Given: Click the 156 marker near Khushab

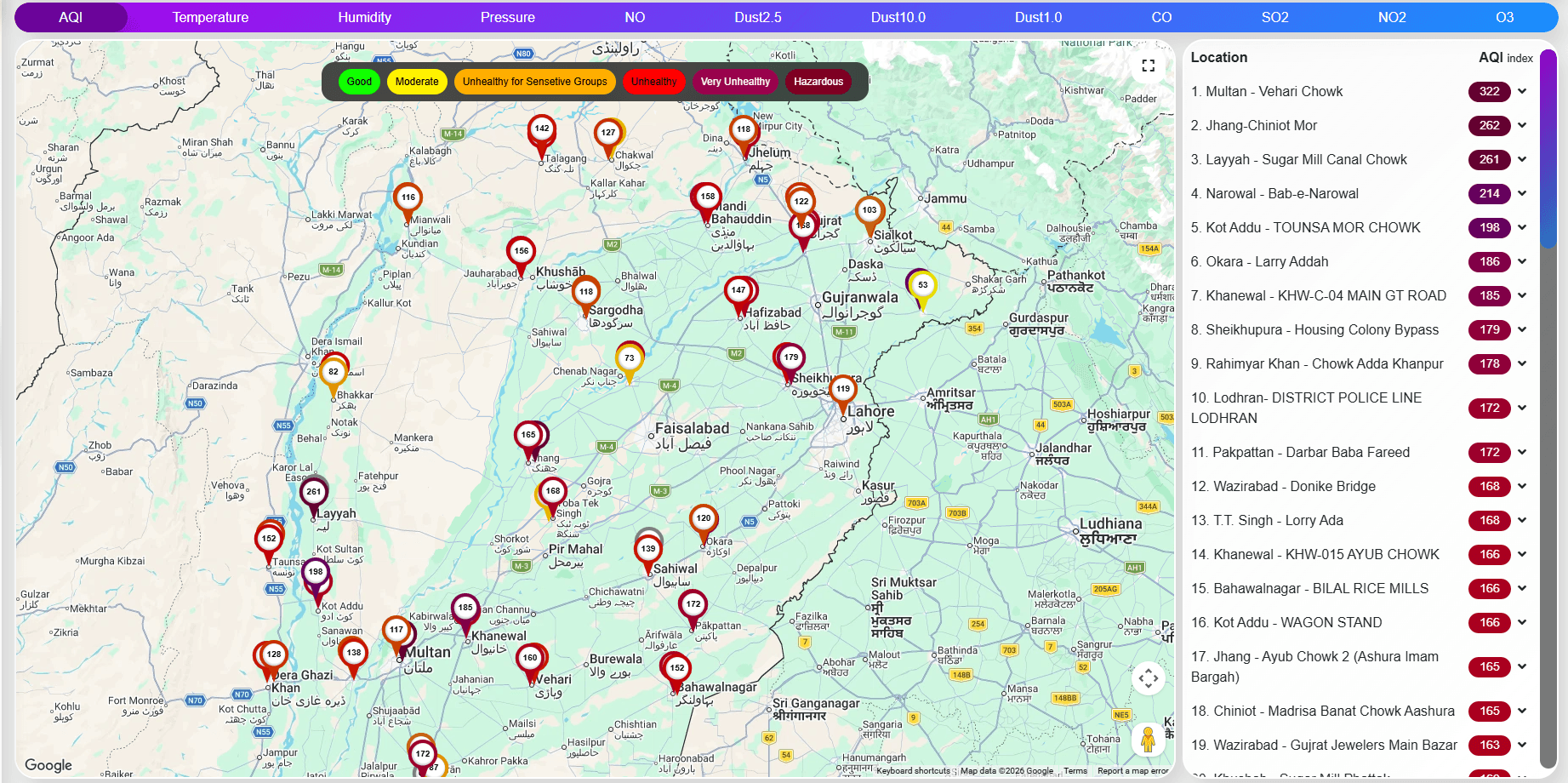Looking at the screenshot, I should pos(521,258).
